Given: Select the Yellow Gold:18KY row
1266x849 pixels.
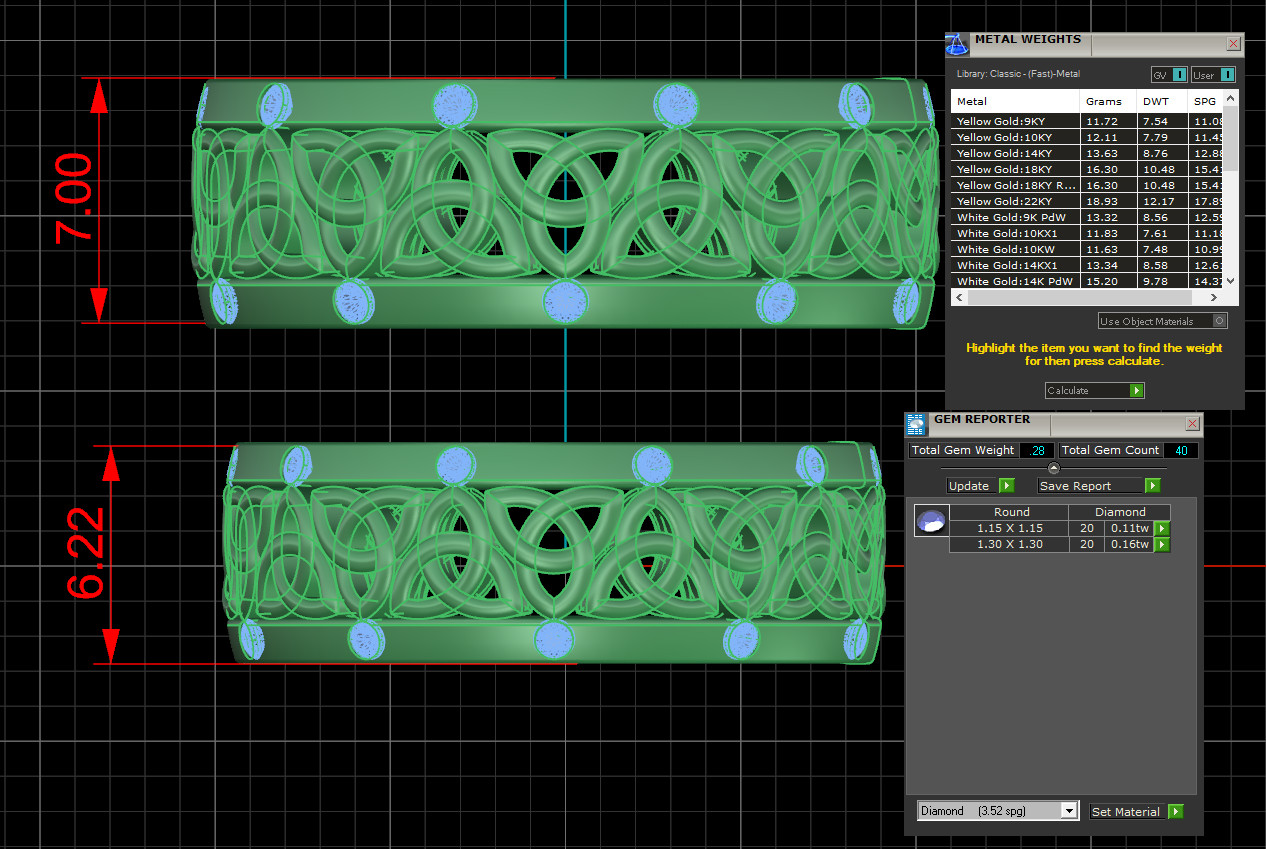Looking at the screenshot, I should coord(1014,170).
